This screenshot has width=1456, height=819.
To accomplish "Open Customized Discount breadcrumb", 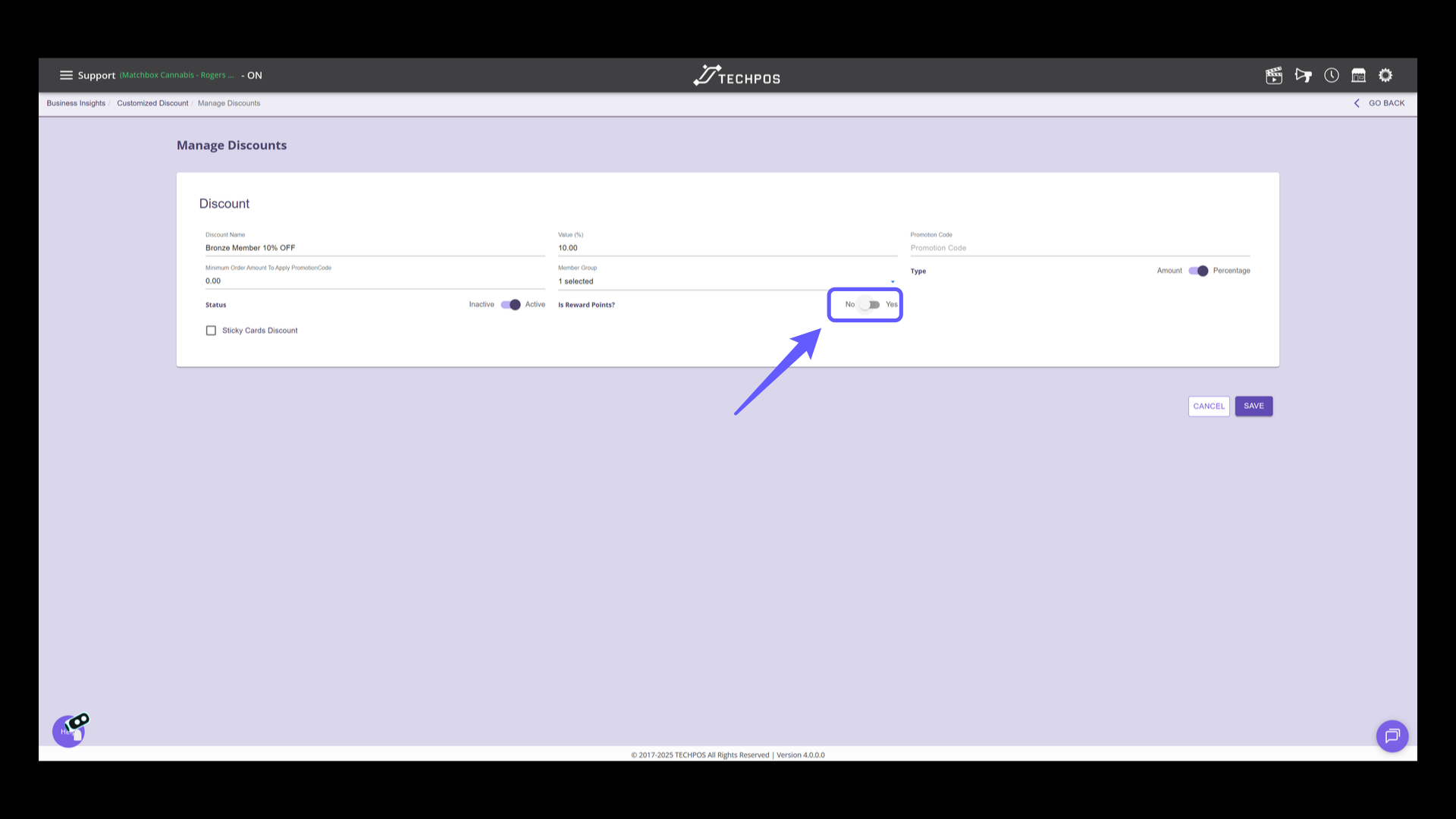I will click(152, 103).
